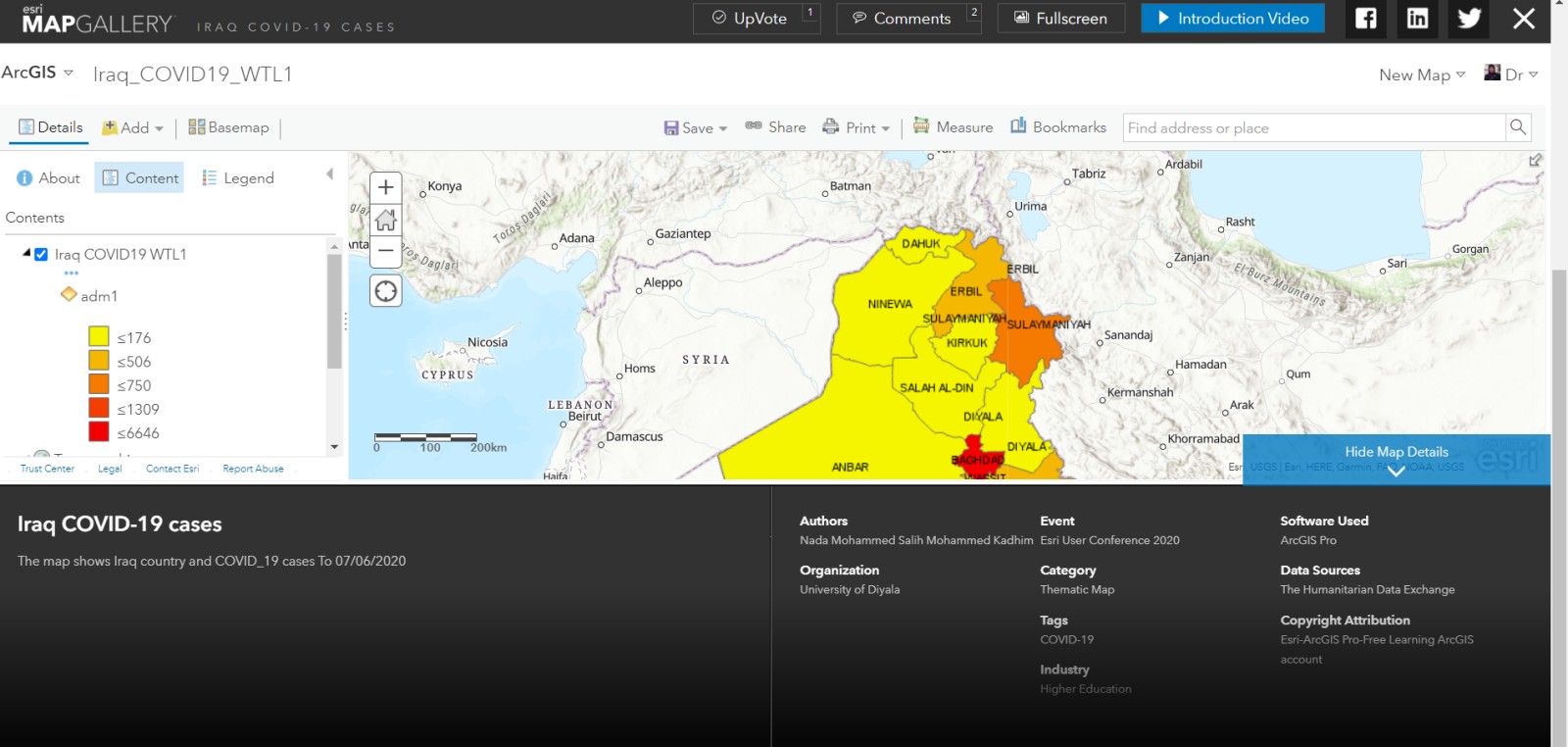Switch to the About panel tab

click(48, 177)
